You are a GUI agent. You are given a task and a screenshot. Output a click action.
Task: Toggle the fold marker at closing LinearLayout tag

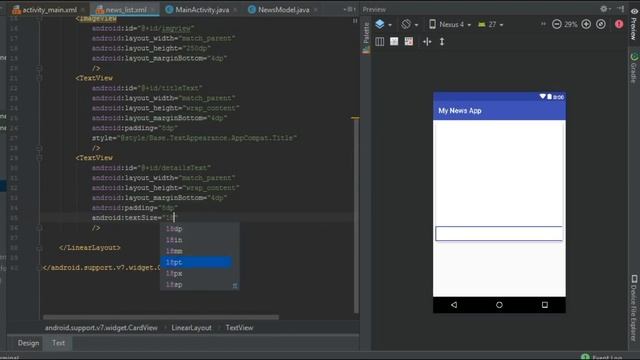[x=39, y=248]
